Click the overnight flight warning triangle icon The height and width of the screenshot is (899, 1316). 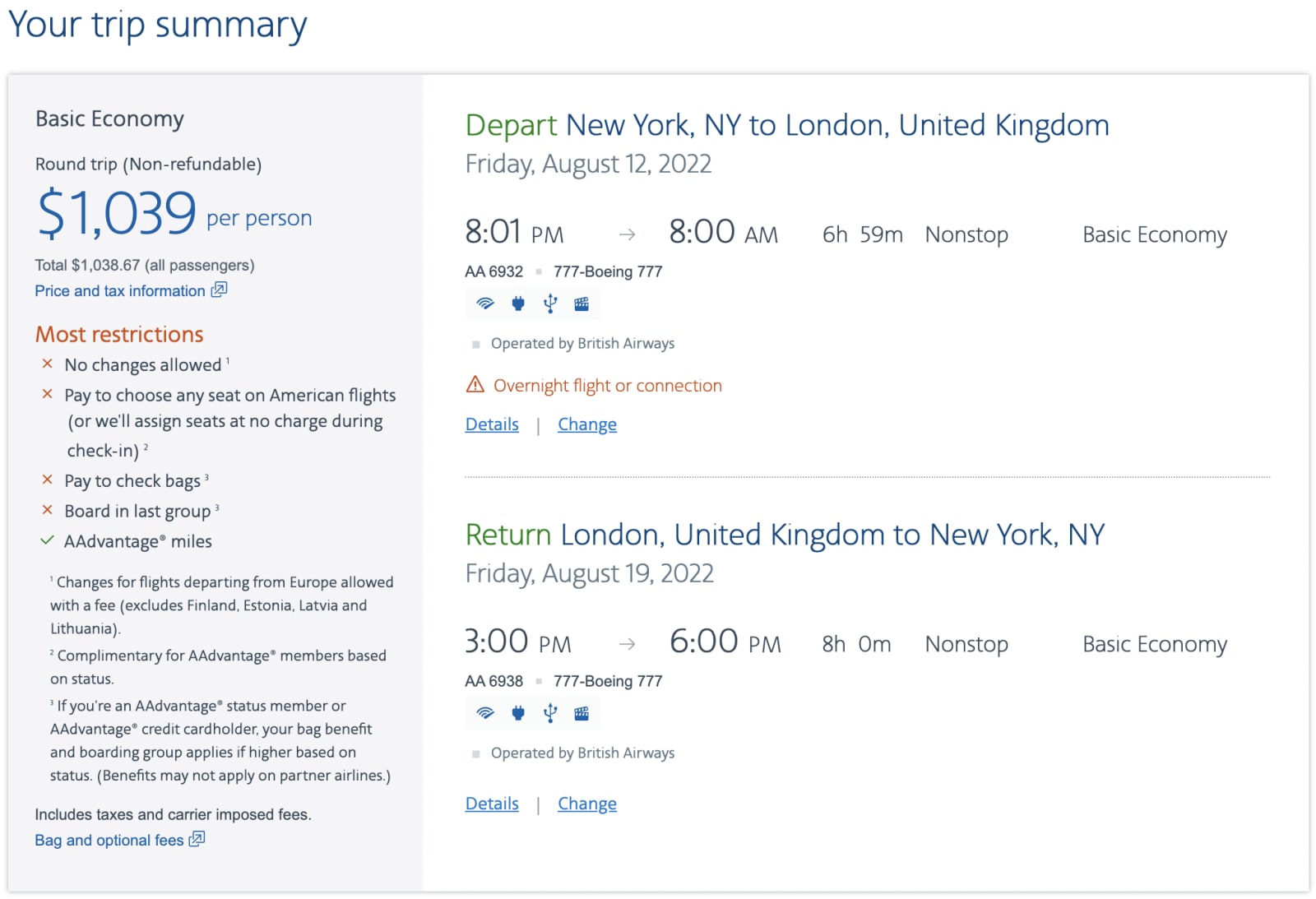475,384
